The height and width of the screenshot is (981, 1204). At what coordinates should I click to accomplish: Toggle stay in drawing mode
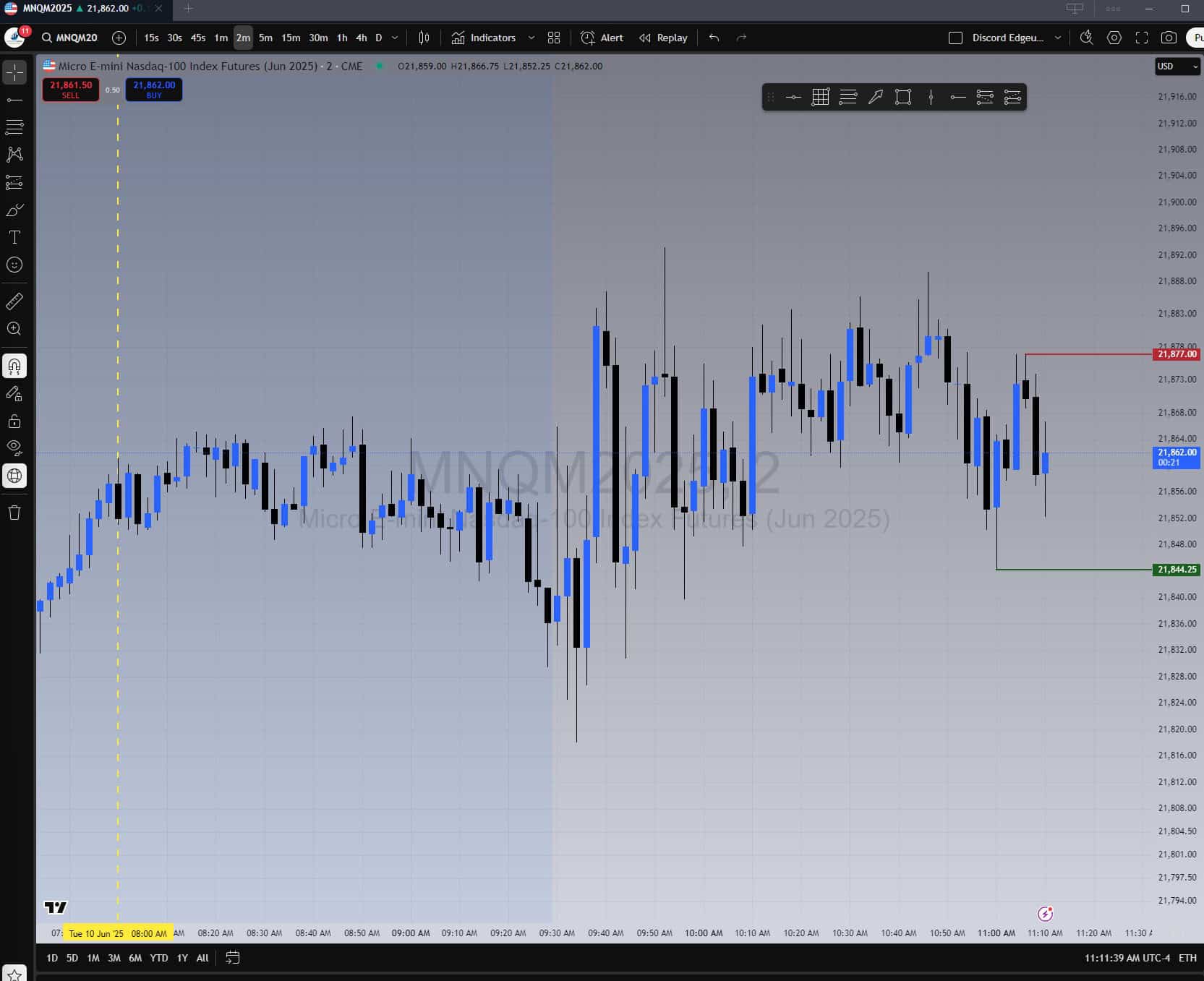(14, 393)
